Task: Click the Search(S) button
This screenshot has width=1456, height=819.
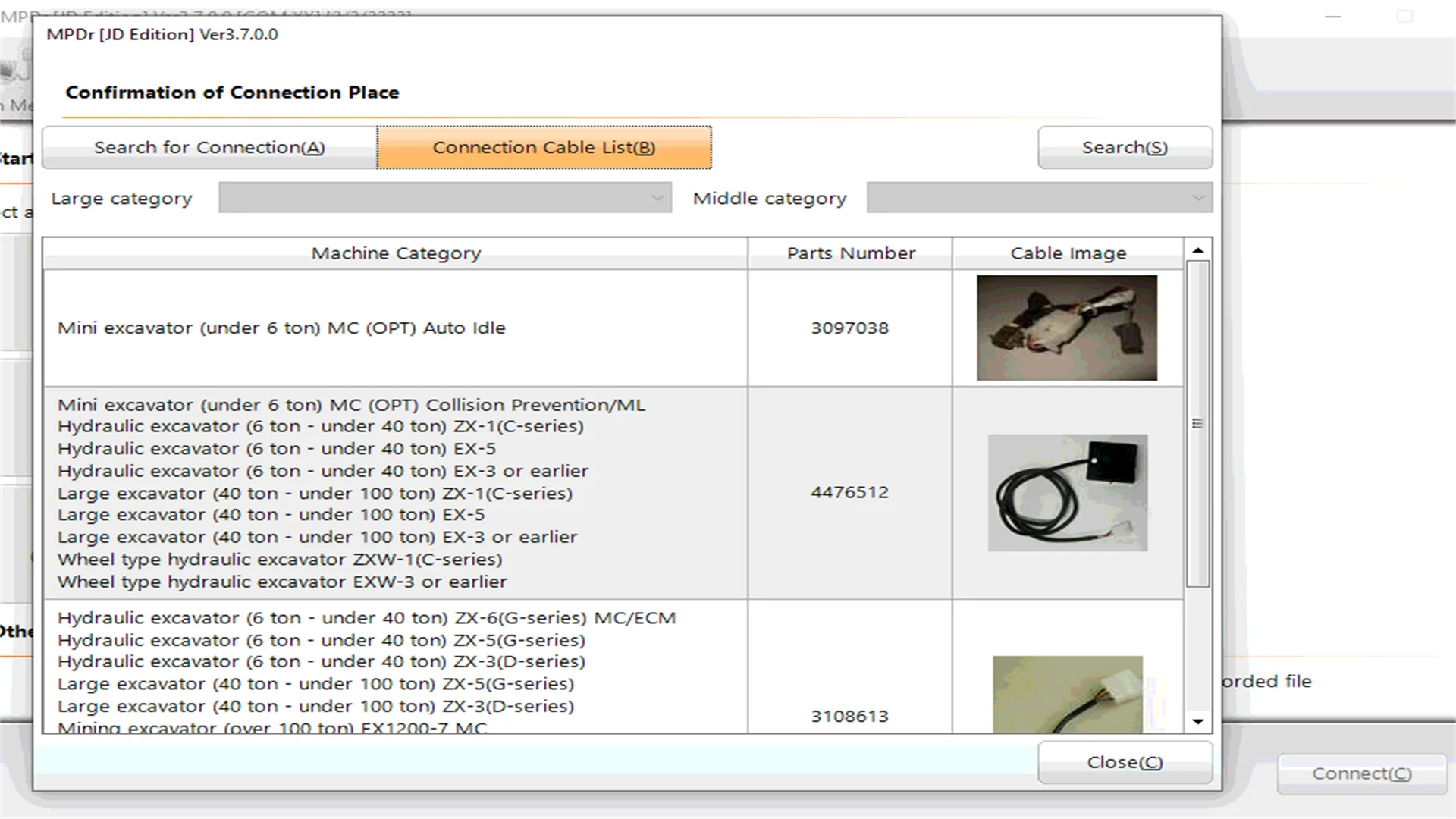Action: tap(1125, 147)
